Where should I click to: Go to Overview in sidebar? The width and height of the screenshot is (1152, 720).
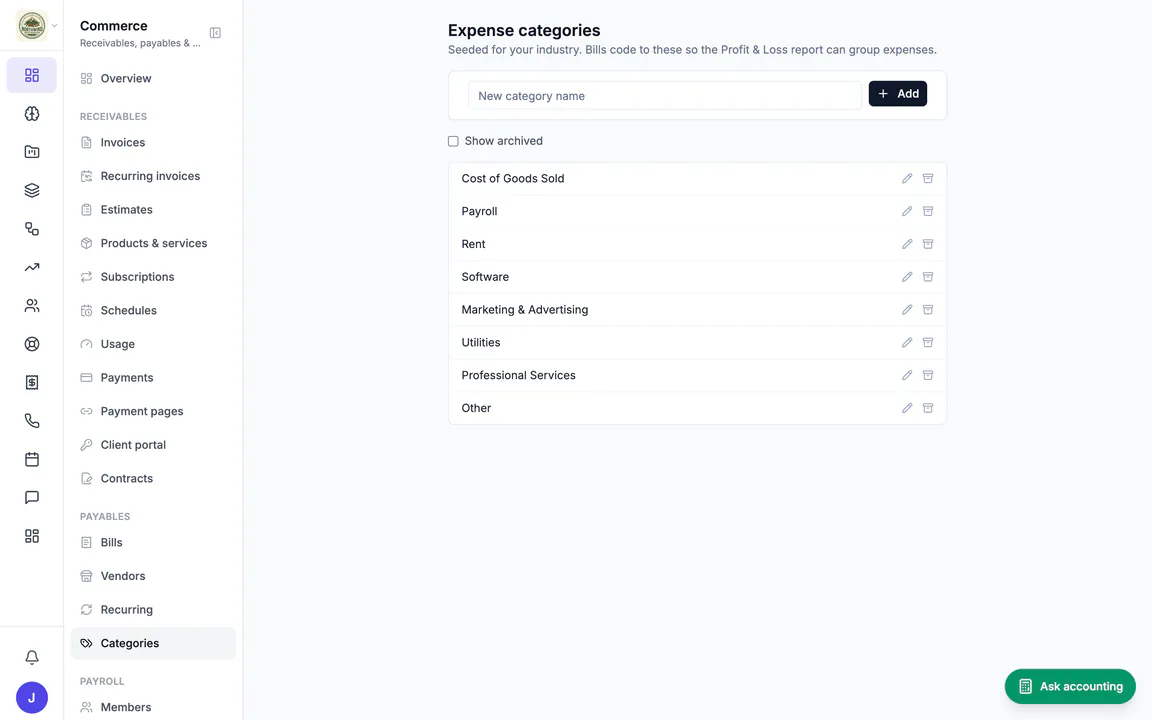[153, 79]
